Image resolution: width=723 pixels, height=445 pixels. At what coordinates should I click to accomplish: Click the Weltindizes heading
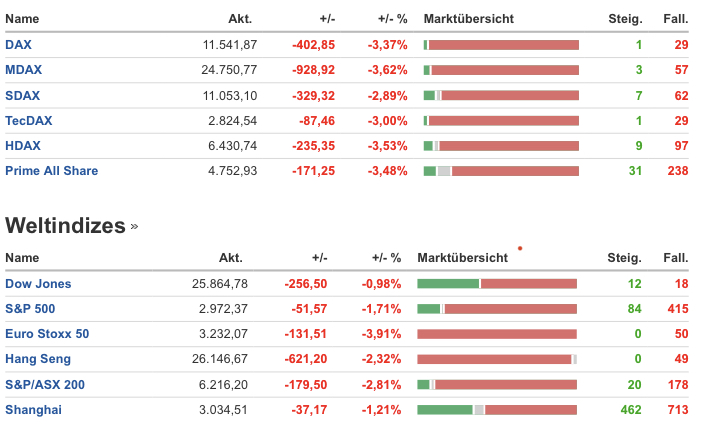click(65, 225)
